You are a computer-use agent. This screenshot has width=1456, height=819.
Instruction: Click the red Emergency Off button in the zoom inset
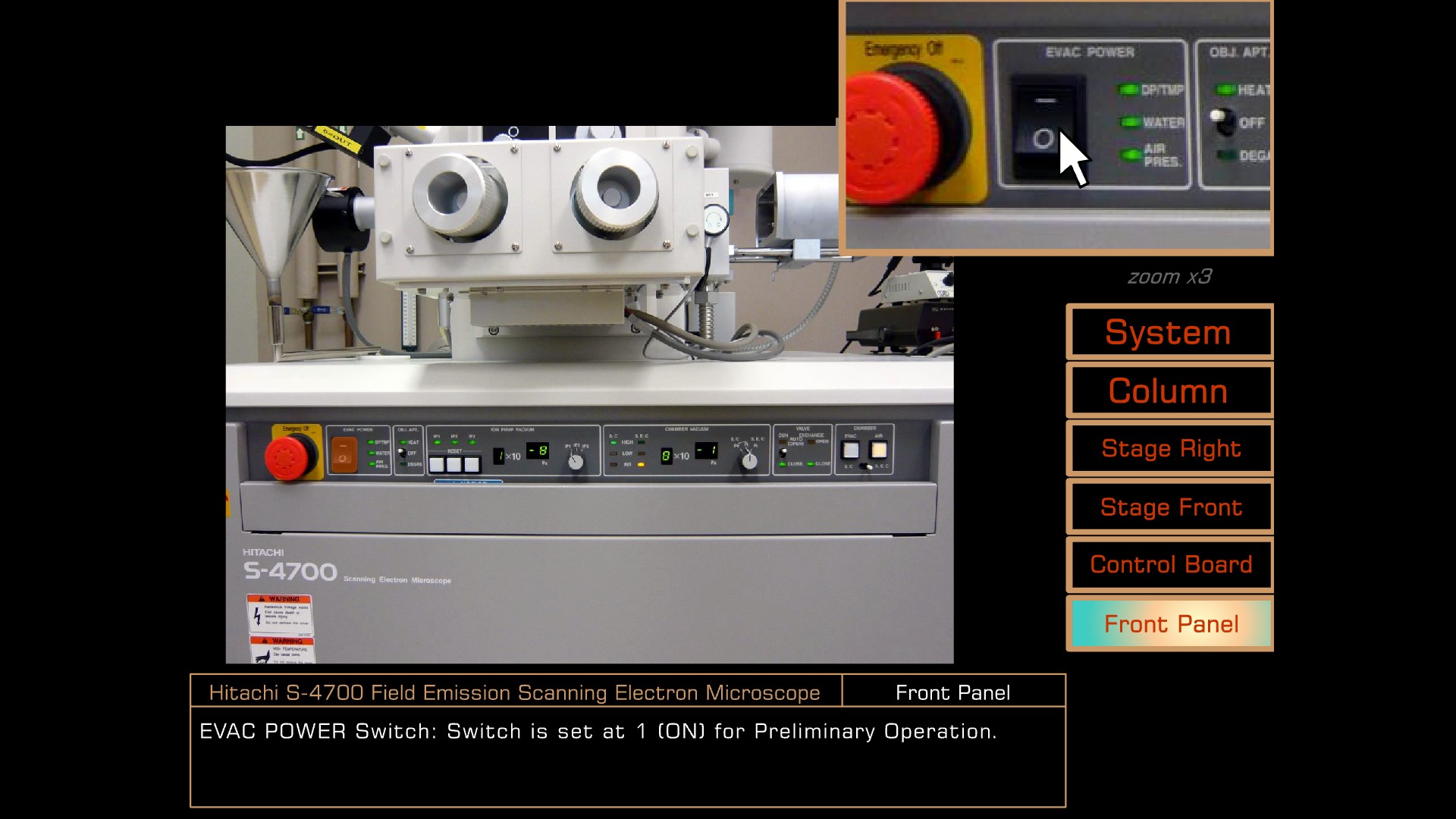click(x=891, y=138)
